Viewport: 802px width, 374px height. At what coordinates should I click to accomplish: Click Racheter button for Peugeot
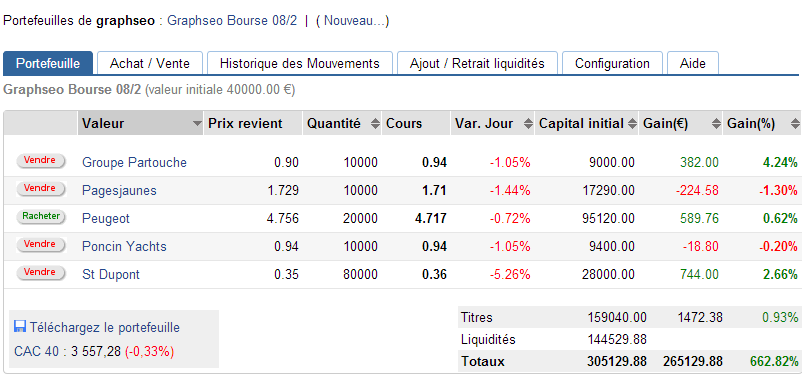coord(41,217)
